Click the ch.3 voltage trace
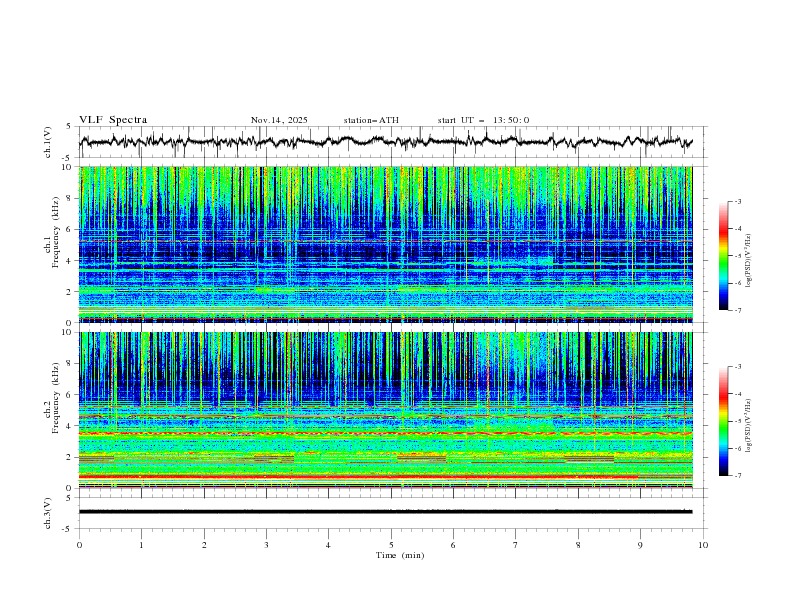The width and height of the screenshot is (792, 612). 385,512
